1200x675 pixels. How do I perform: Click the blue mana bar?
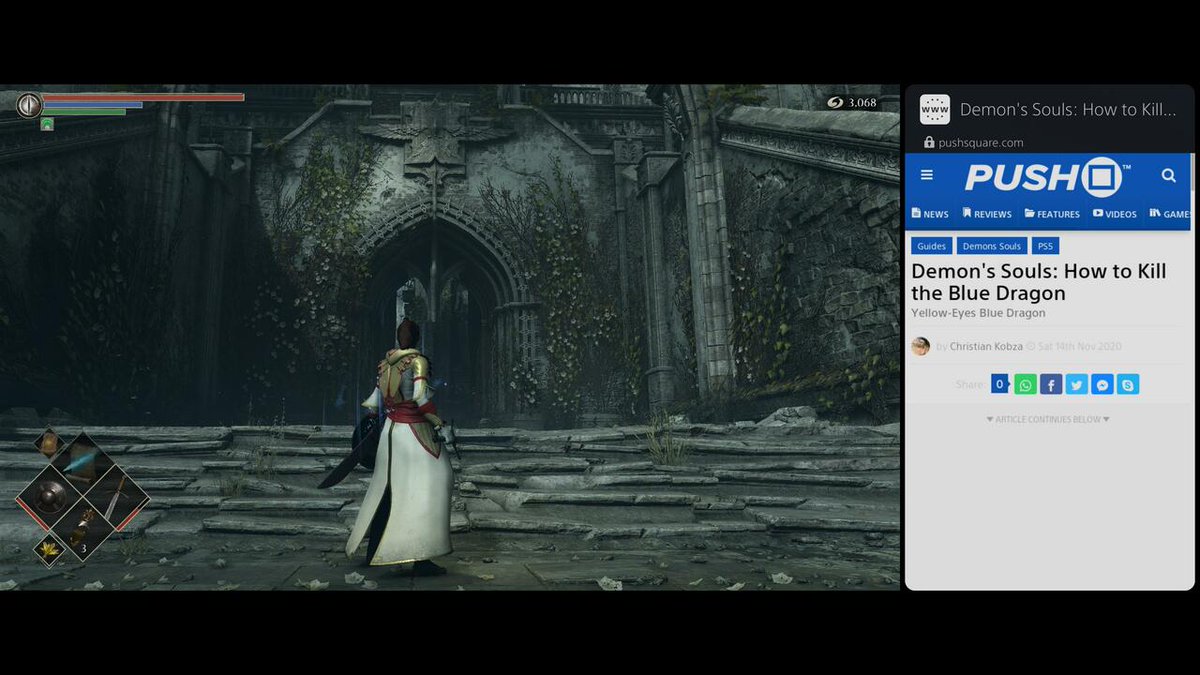pyautogui.click(x=92, y=105)
